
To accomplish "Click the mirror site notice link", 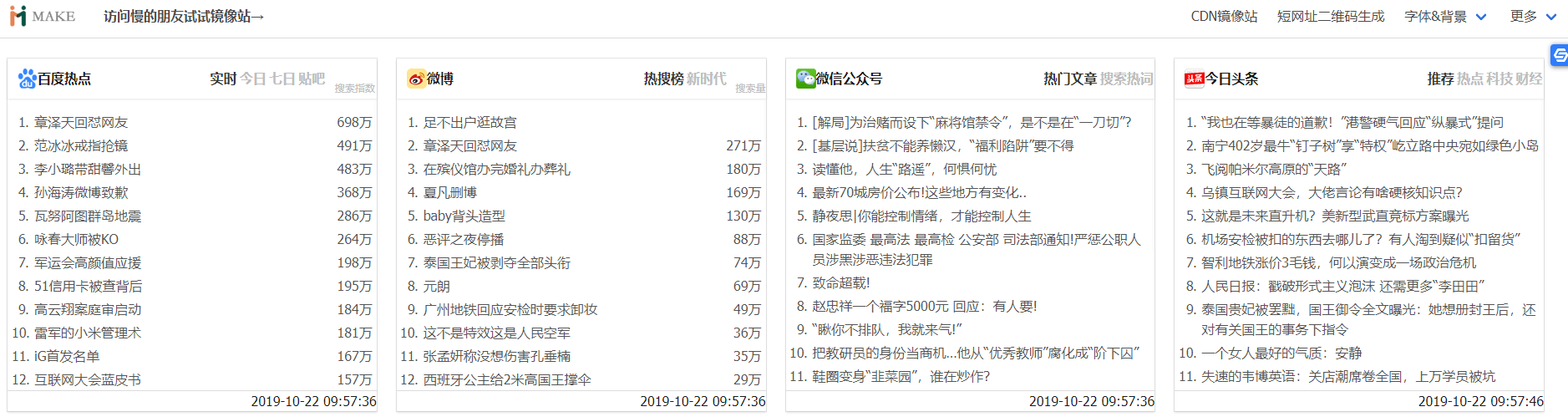I will [x=184, y=17].
